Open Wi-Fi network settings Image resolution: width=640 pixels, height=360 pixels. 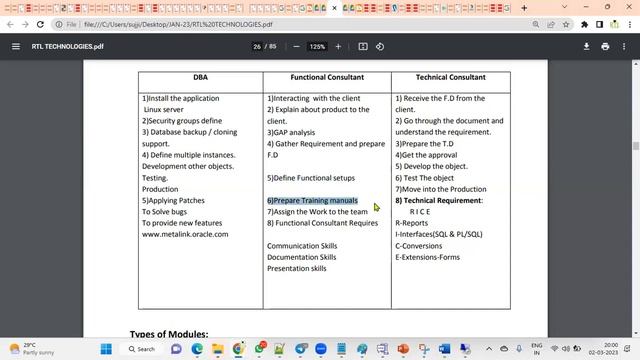pos(554,349)
